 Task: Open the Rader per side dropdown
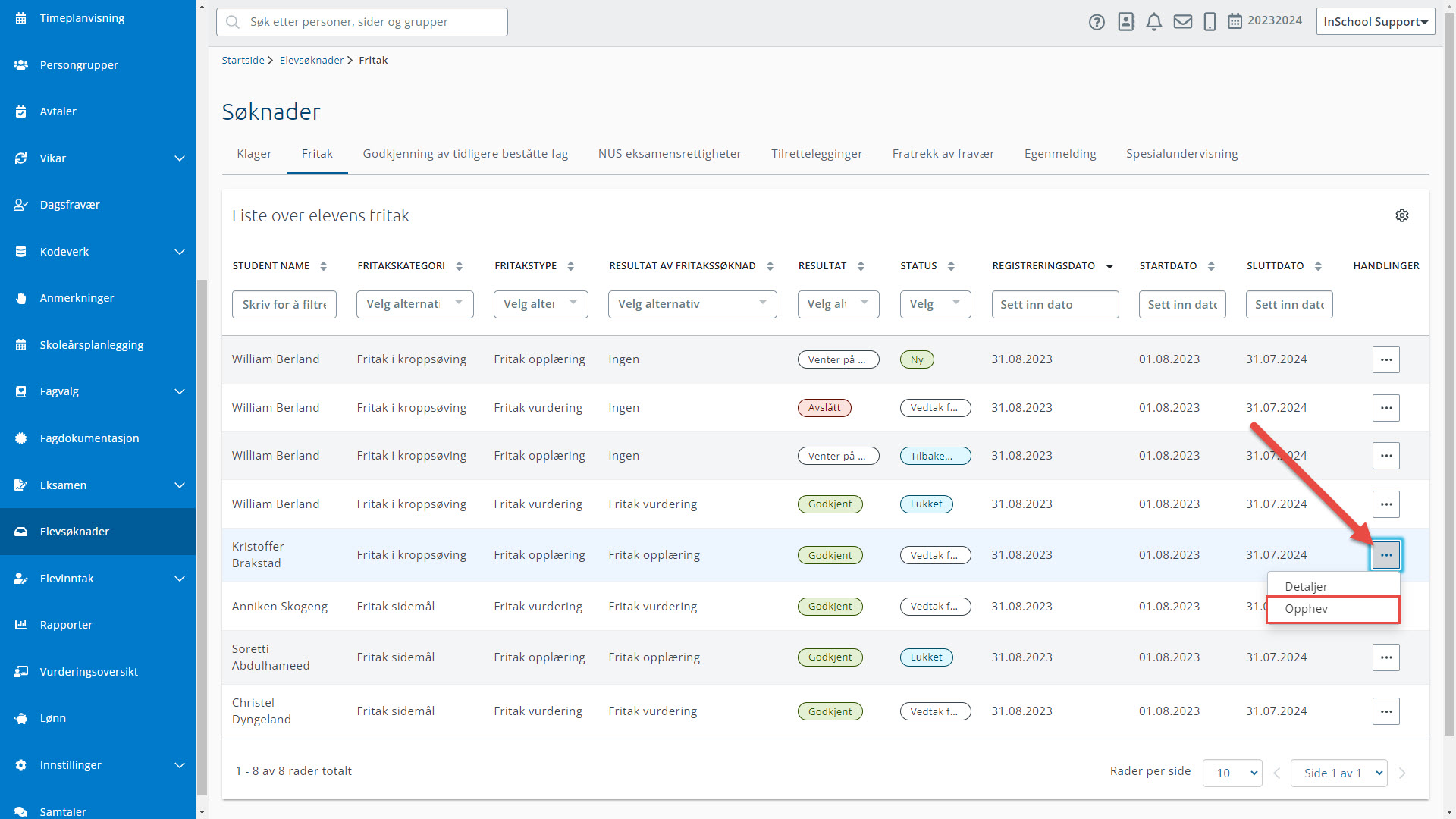point(1232,773)
